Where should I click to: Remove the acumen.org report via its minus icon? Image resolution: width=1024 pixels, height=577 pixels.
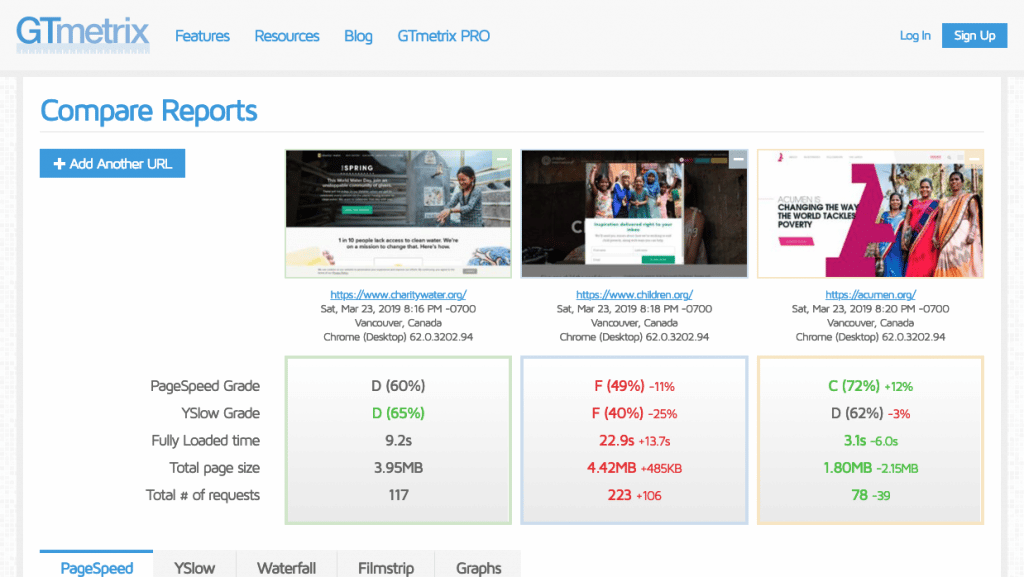click(974, 159)
